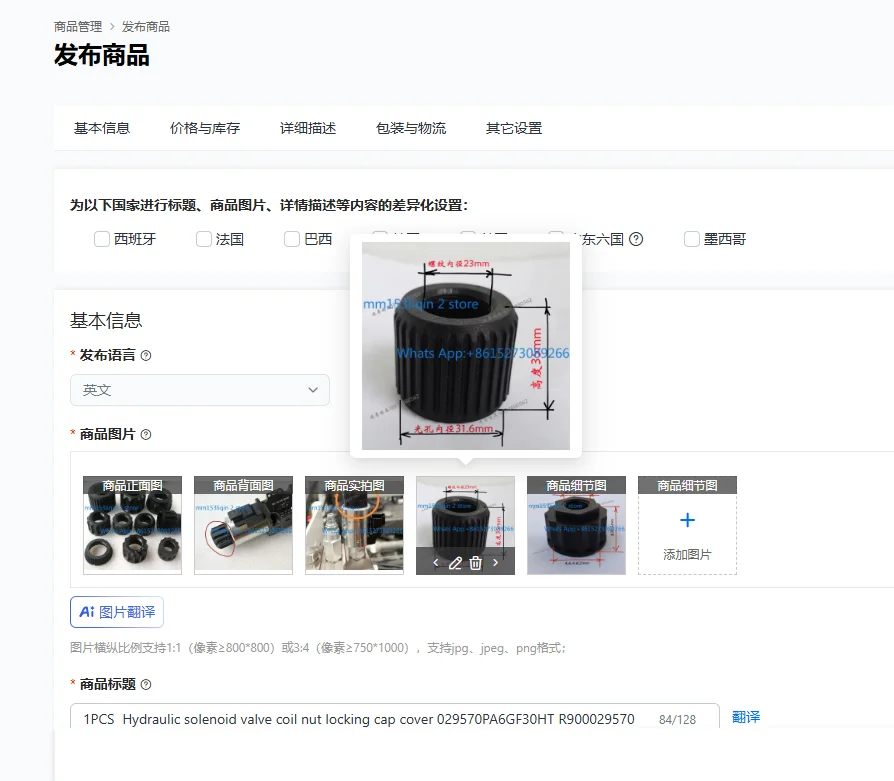Delete the hovered product image via trash icon

pos(476,563)
